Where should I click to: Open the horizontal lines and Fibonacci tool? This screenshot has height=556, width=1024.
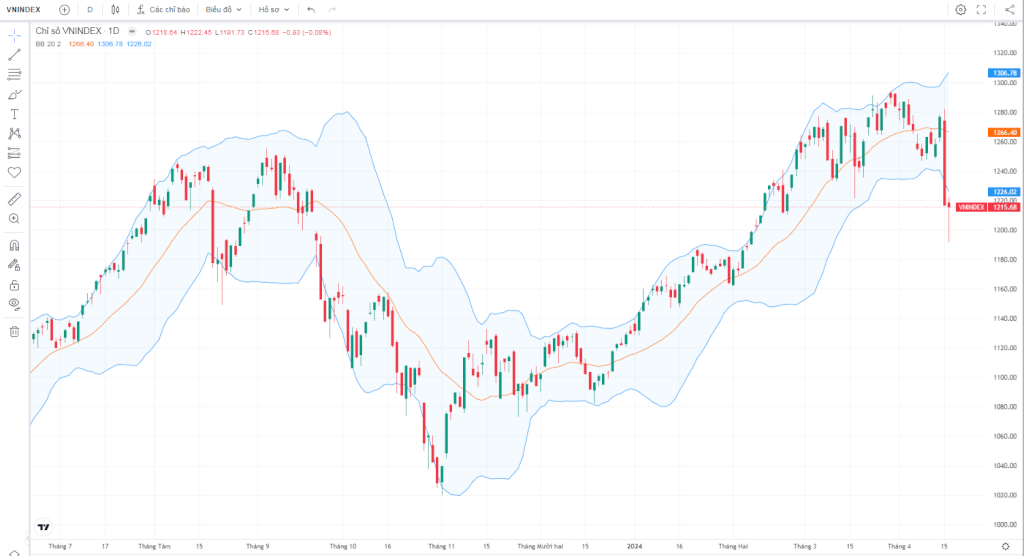point(14,74)
